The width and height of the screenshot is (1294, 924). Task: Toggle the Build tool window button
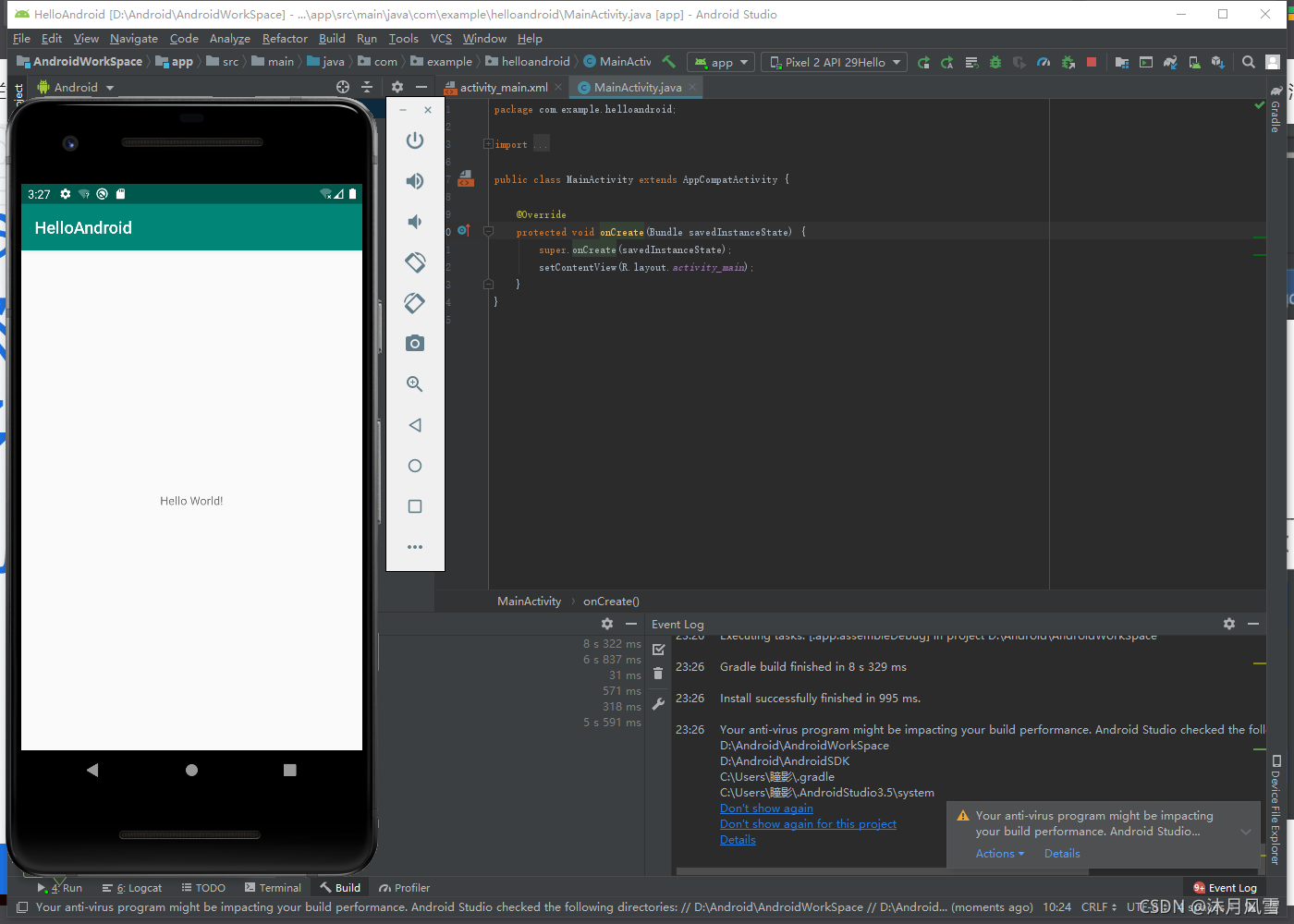point(340,888)
